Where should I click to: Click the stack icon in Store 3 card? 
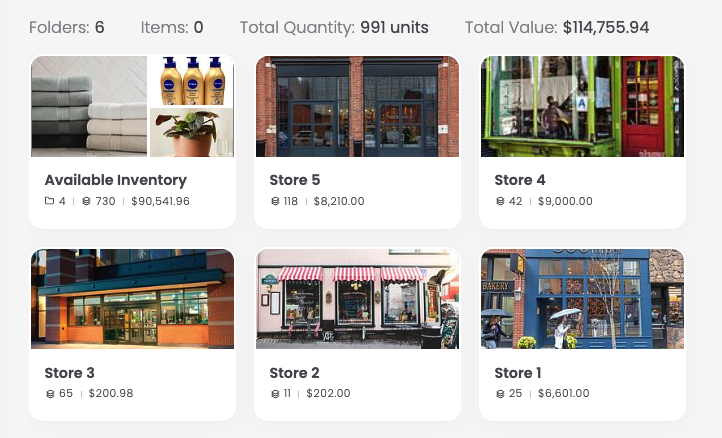[50, 393]
